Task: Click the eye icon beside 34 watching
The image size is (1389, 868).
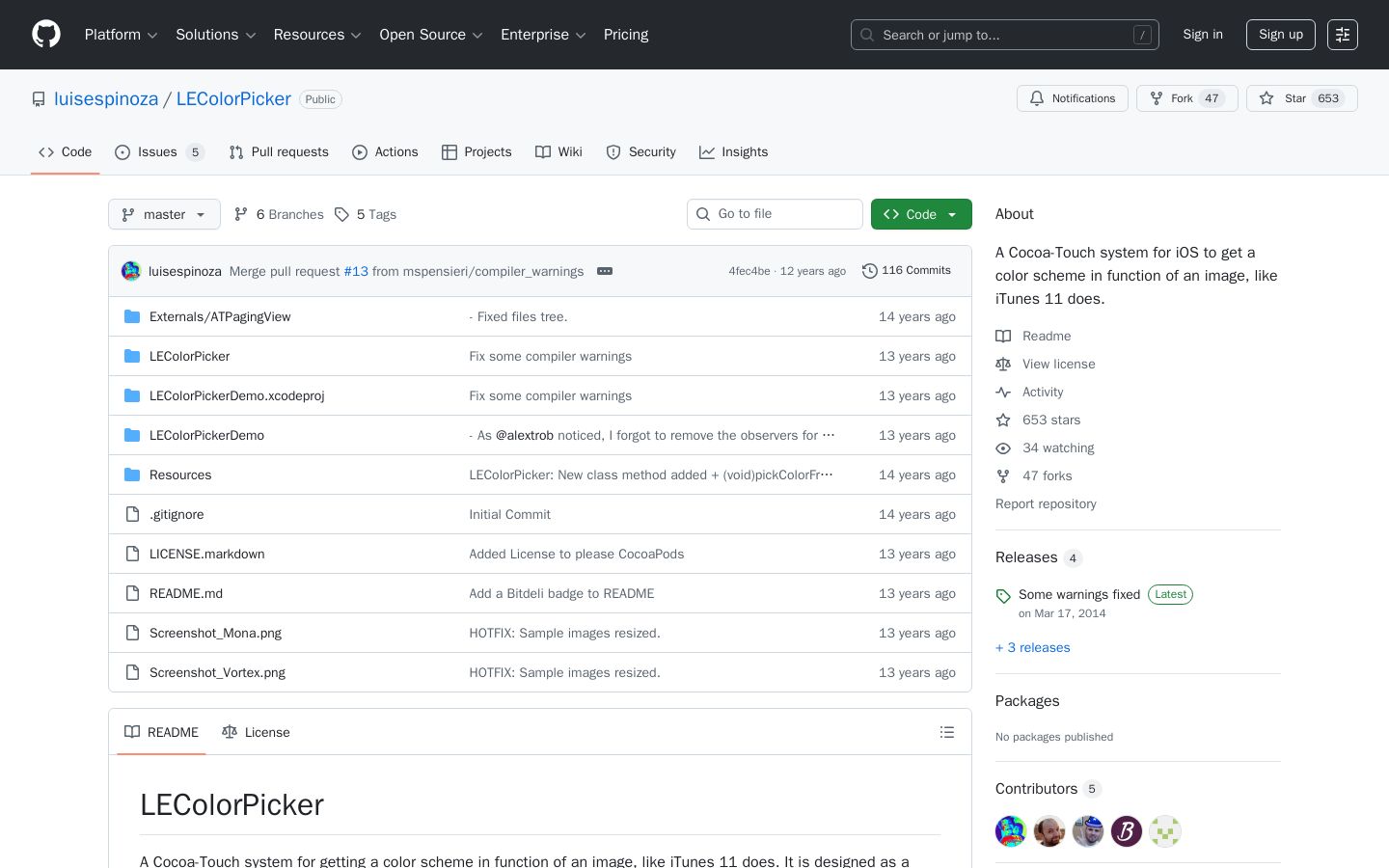Action: 1003,448
